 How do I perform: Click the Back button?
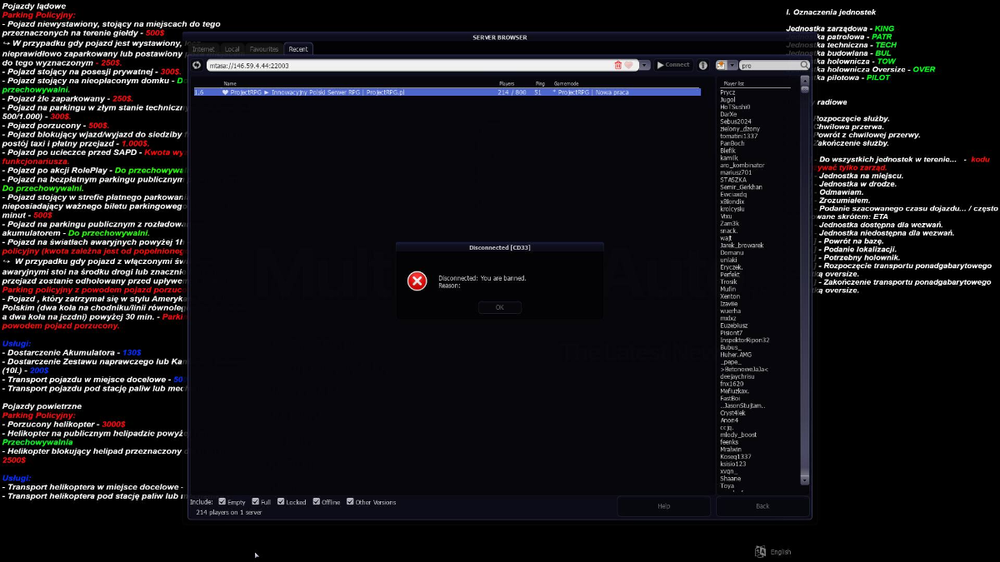click(763, 506)
